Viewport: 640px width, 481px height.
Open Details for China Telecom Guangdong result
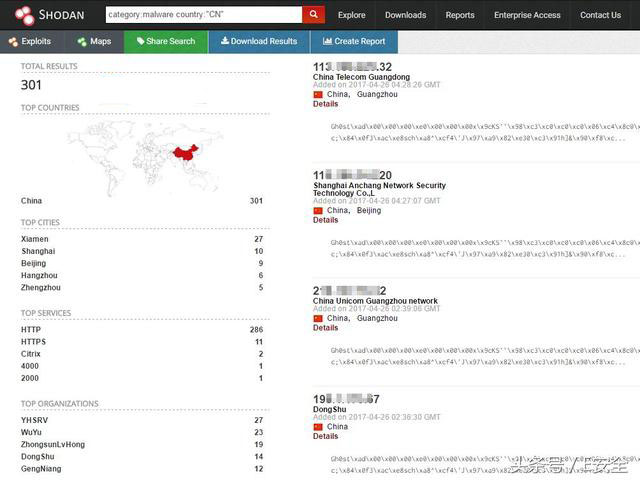point(325,104)
